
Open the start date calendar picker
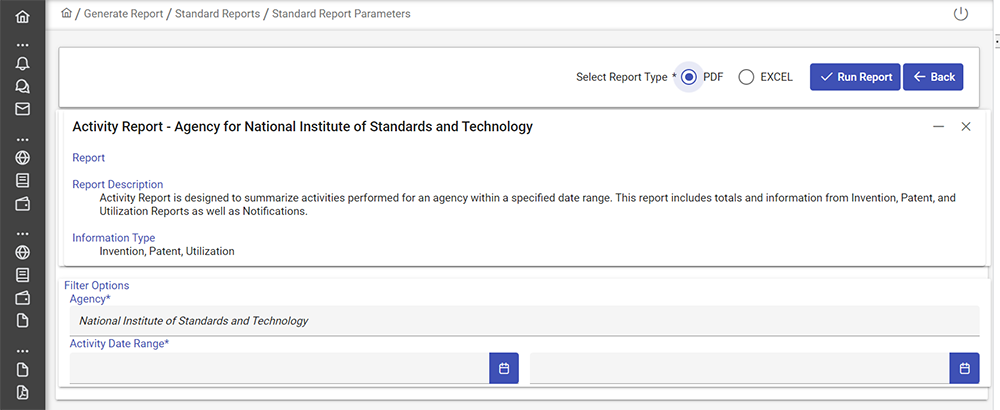point(504,368)
